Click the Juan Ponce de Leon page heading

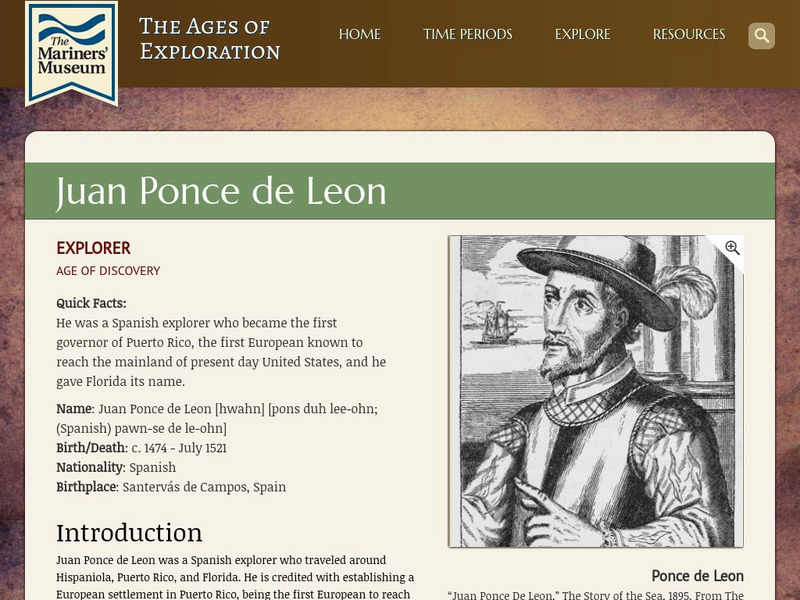click(221, 191)
